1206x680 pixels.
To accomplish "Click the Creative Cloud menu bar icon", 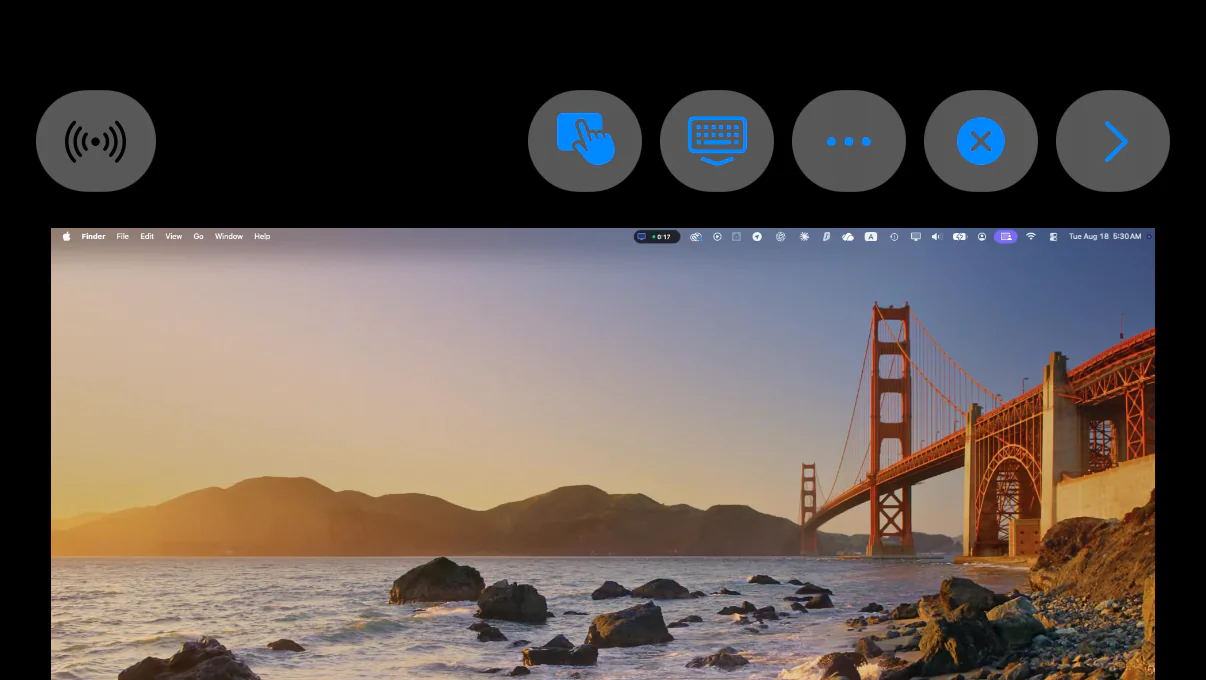I will (x=696, y=237).
